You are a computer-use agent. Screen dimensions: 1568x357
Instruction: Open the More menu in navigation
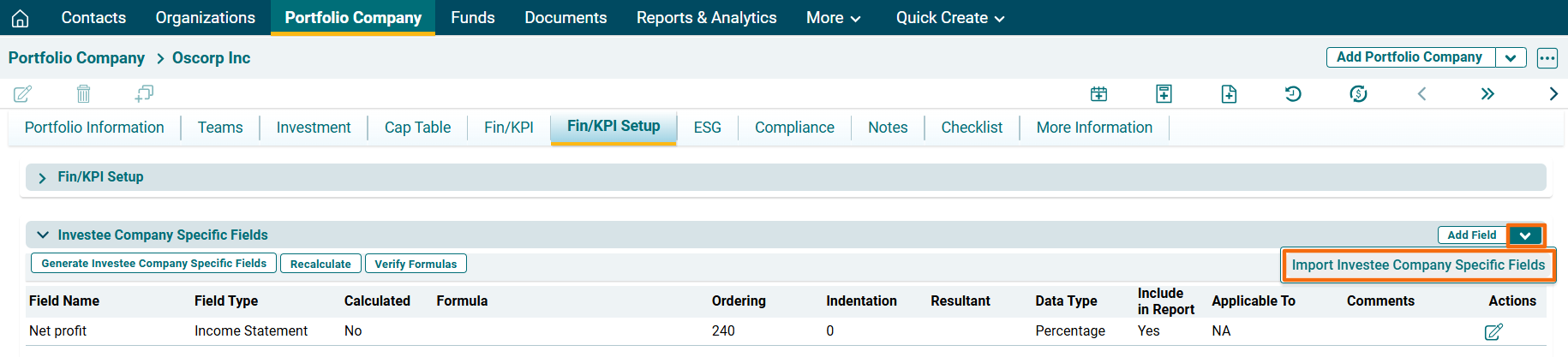[x=833, y=18]
